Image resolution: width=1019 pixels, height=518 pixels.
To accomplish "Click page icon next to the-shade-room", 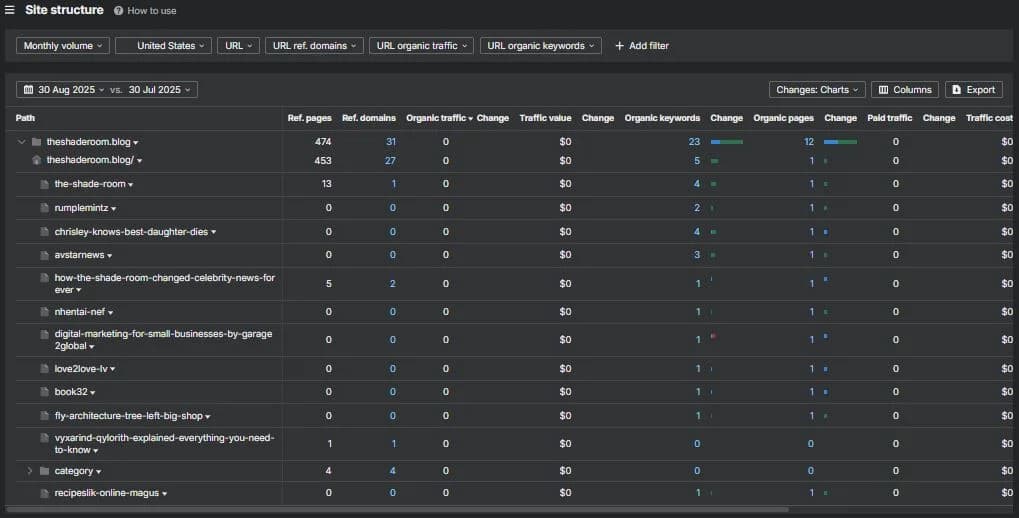I will (44, 184).
